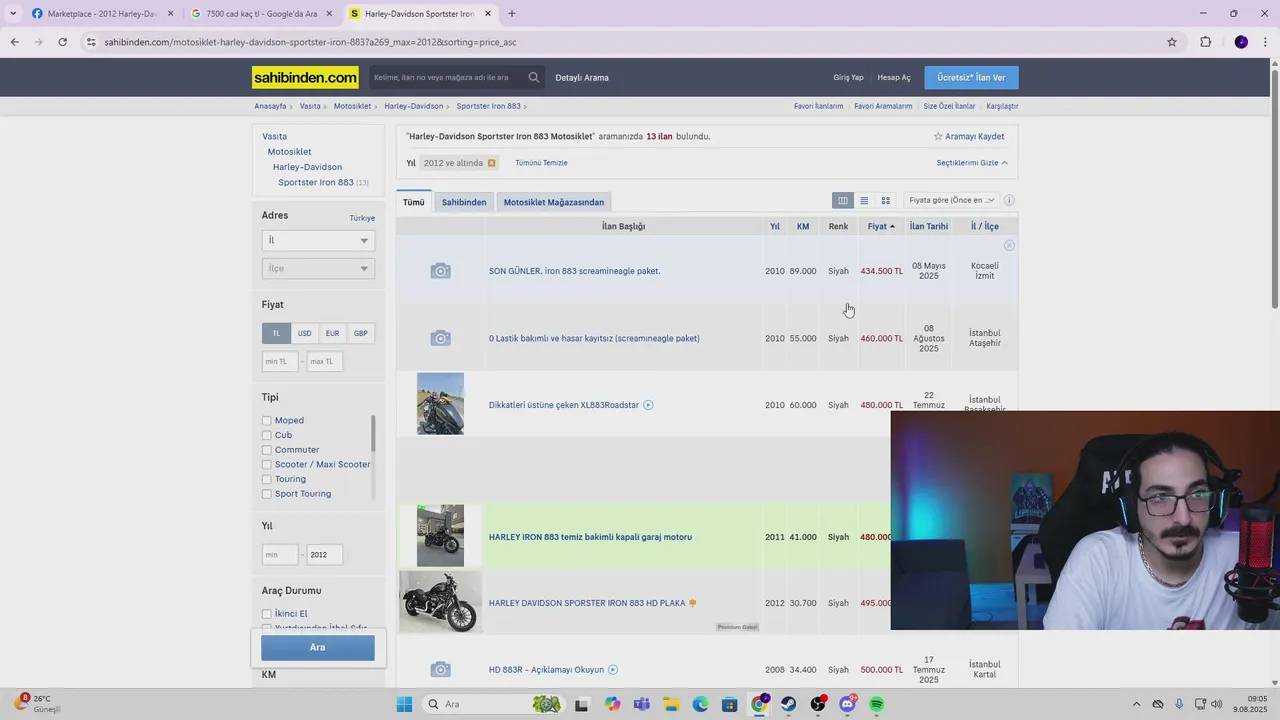Click Harley-Davidson in category tree
This screenshot has height=720, width=1280.
tap(307, 167)
